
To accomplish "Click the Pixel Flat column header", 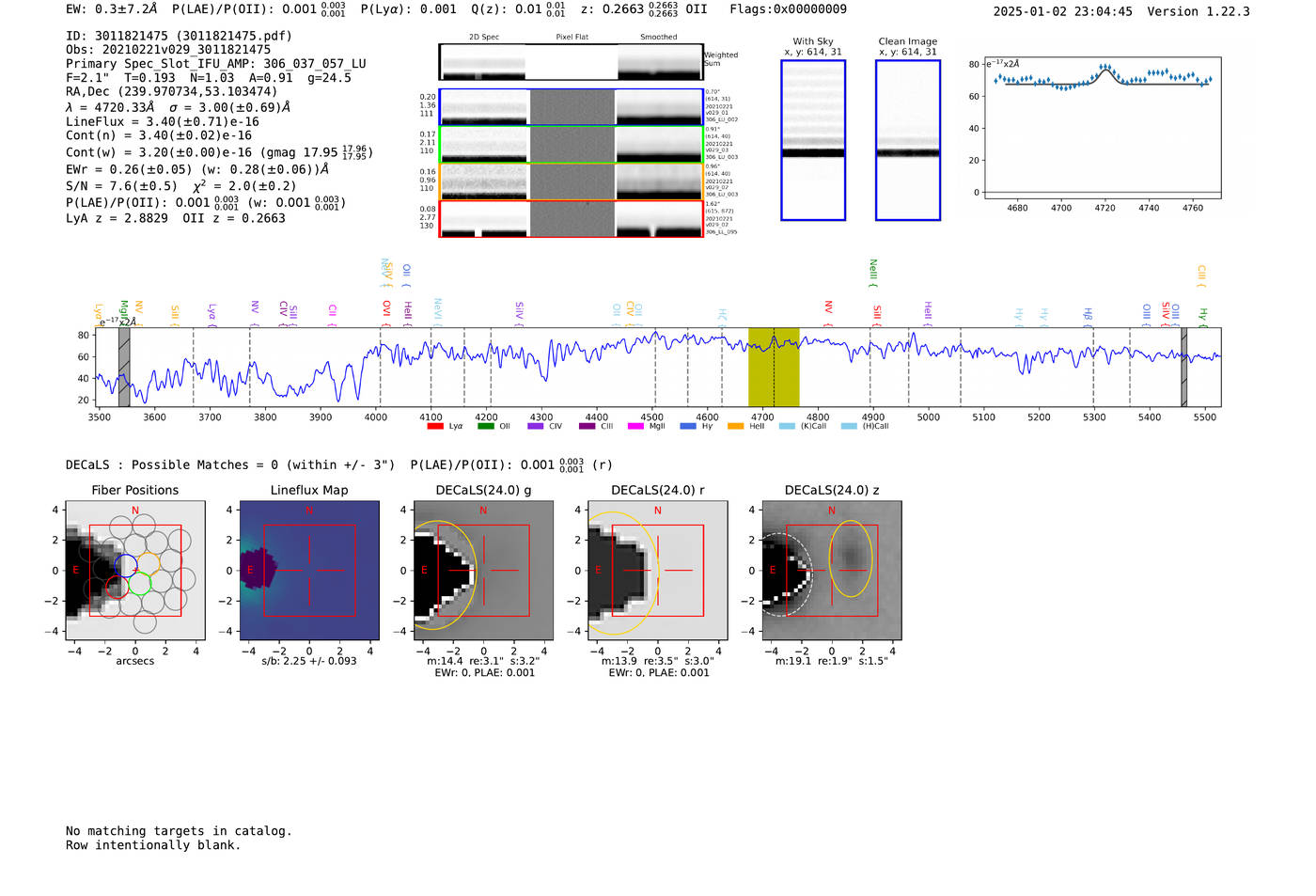I will click(572, 38).
